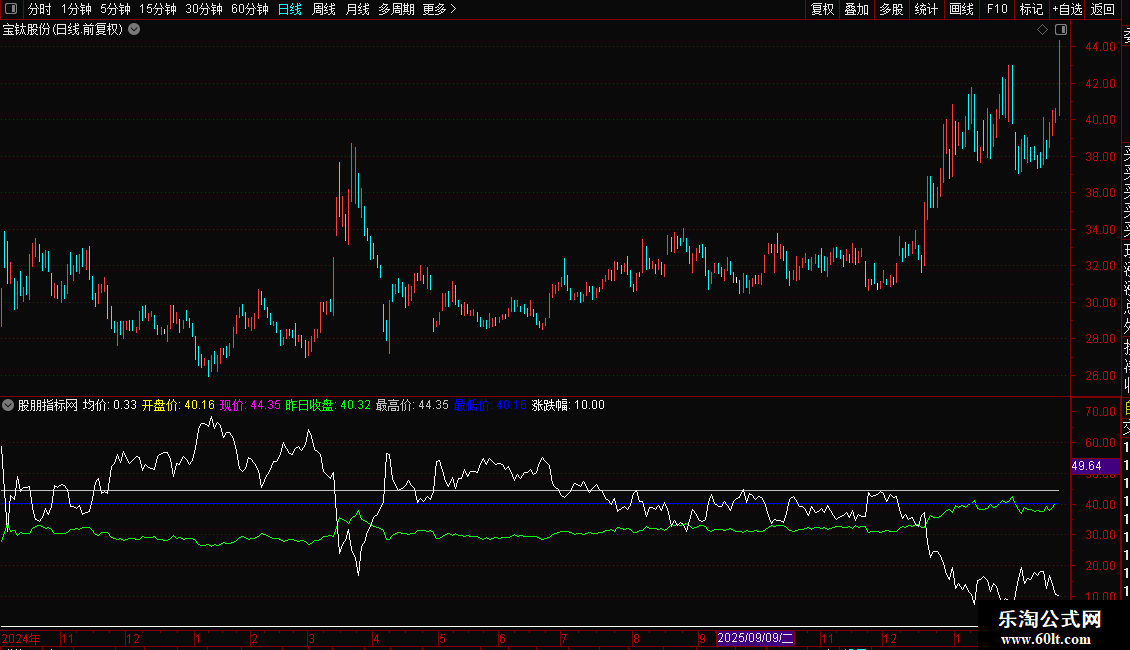Click the panel layout icon at top-left
This screenshot has width=1130, height=650.
pyautogui.click(x=11, y=9)
